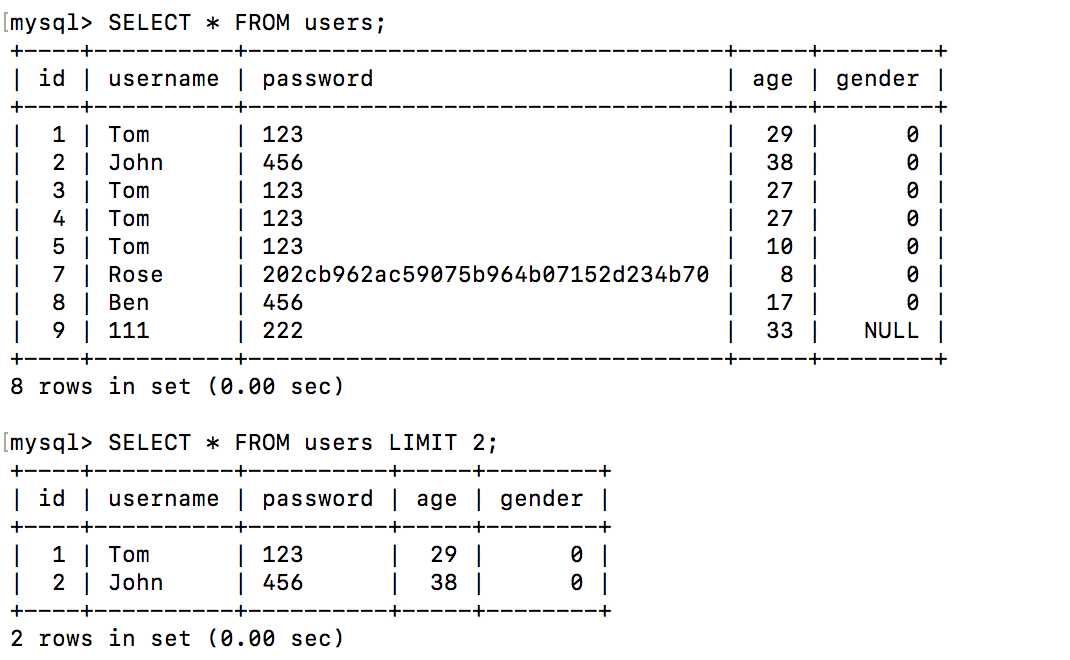This screenshot has height=660, width=1070.
Task: Click "John" in the LIMIT 2 result table
Action: click(135, 583)
